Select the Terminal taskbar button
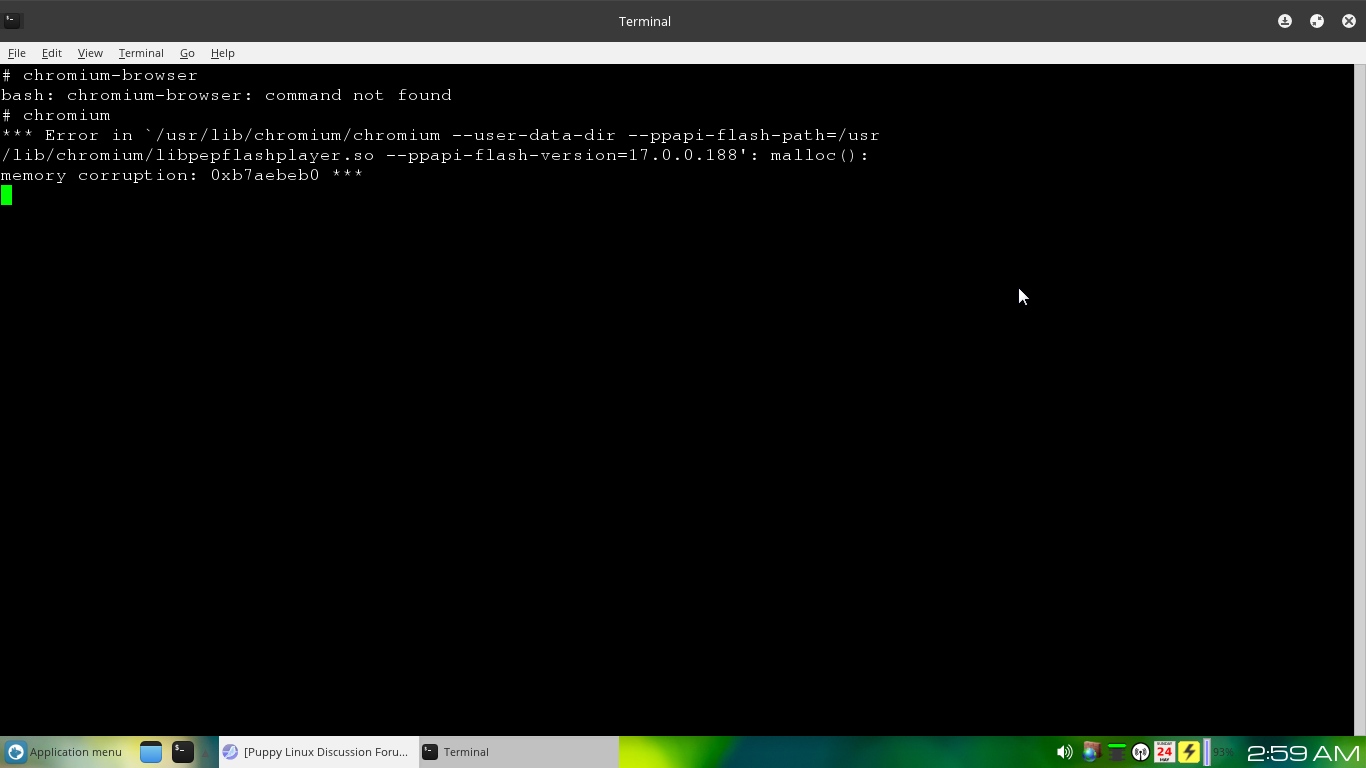 (518, 752)
